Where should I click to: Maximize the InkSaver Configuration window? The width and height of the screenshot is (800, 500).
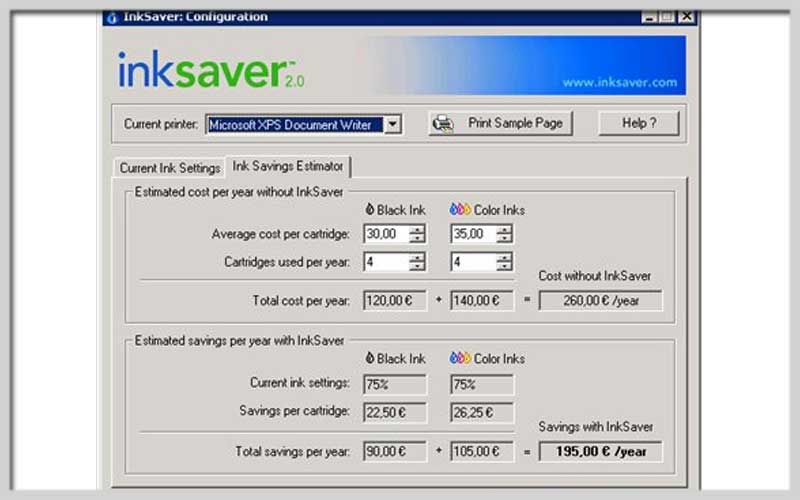tap(667, 17)
